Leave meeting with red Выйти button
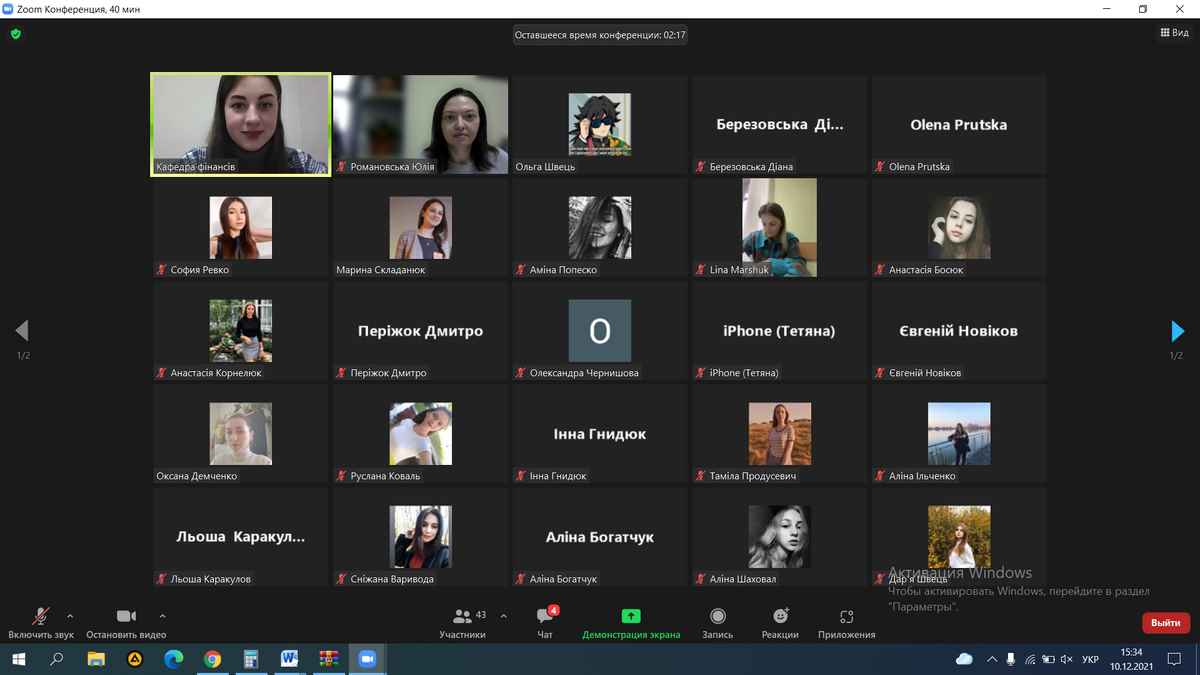The width and height of the screenshot is (1200, 675). [x=1165, y=623]
